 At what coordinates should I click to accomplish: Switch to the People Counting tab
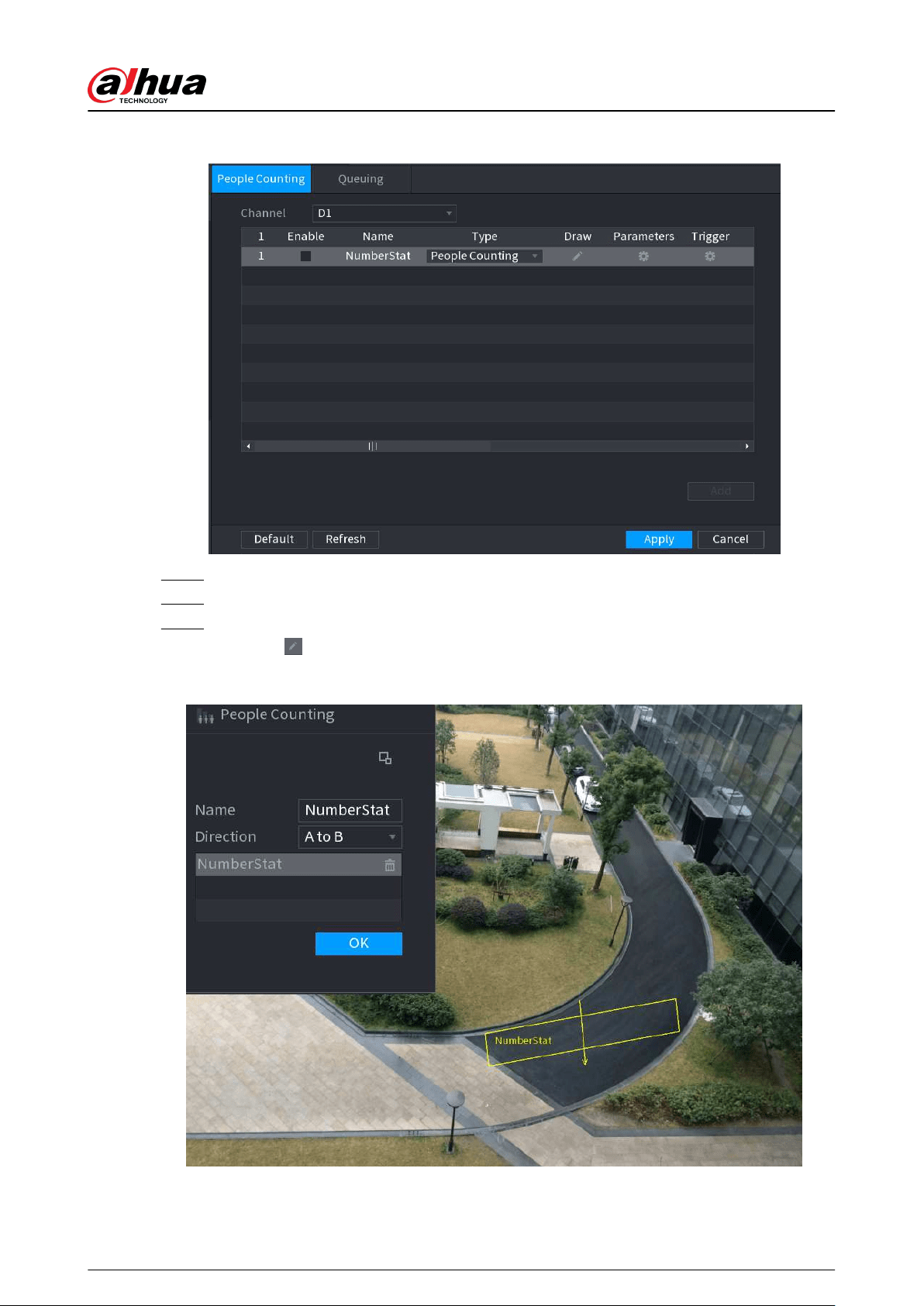pos(261,179)
